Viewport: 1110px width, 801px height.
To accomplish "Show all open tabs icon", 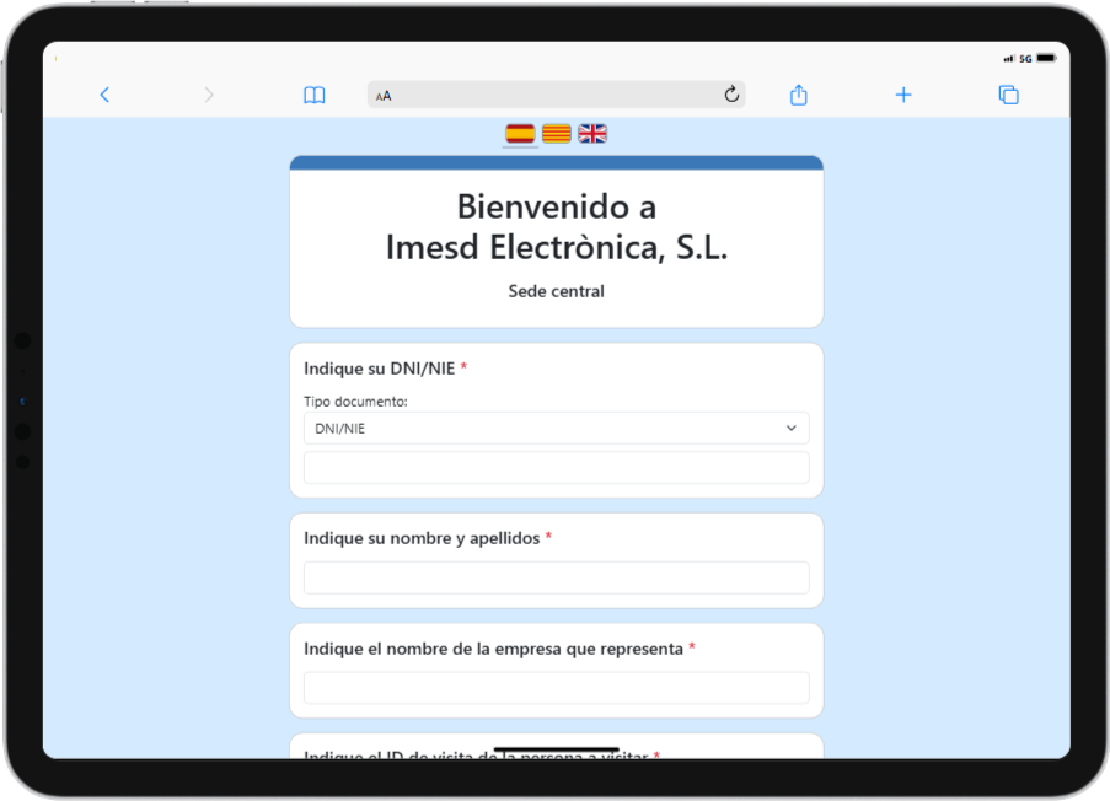I will click(x=1009, y=95).
